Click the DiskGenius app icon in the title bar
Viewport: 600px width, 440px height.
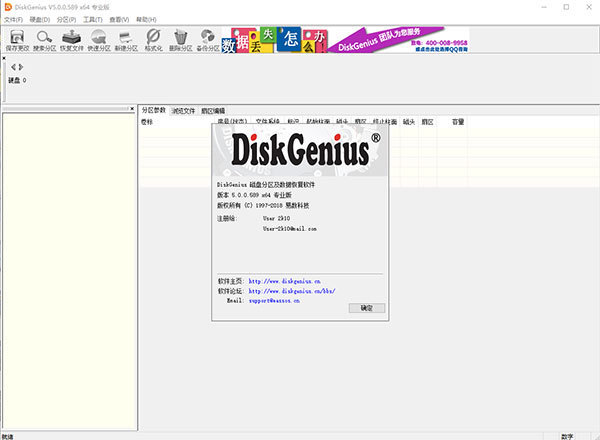point(8,7)
